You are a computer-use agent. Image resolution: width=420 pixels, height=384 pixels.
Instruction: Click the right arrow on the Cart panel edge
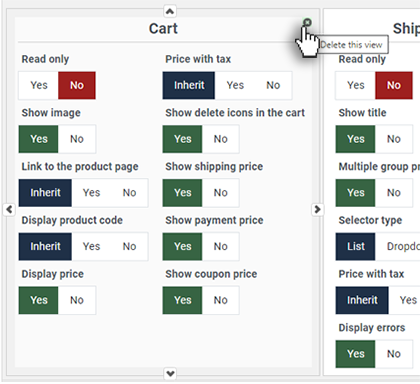pos(317,209)
